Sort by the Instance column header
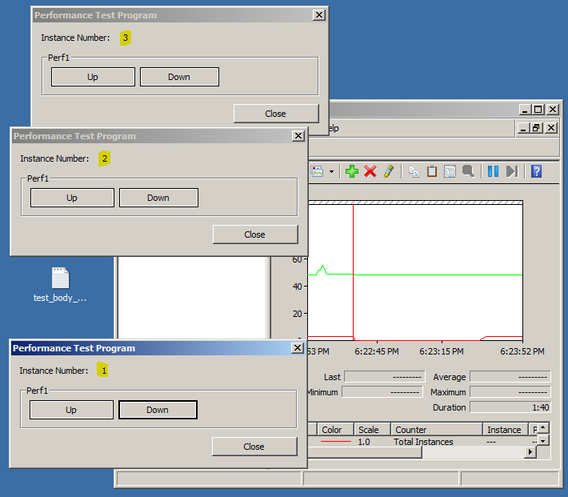The width and height of the screenshot is (568, 497). (505, 430)
